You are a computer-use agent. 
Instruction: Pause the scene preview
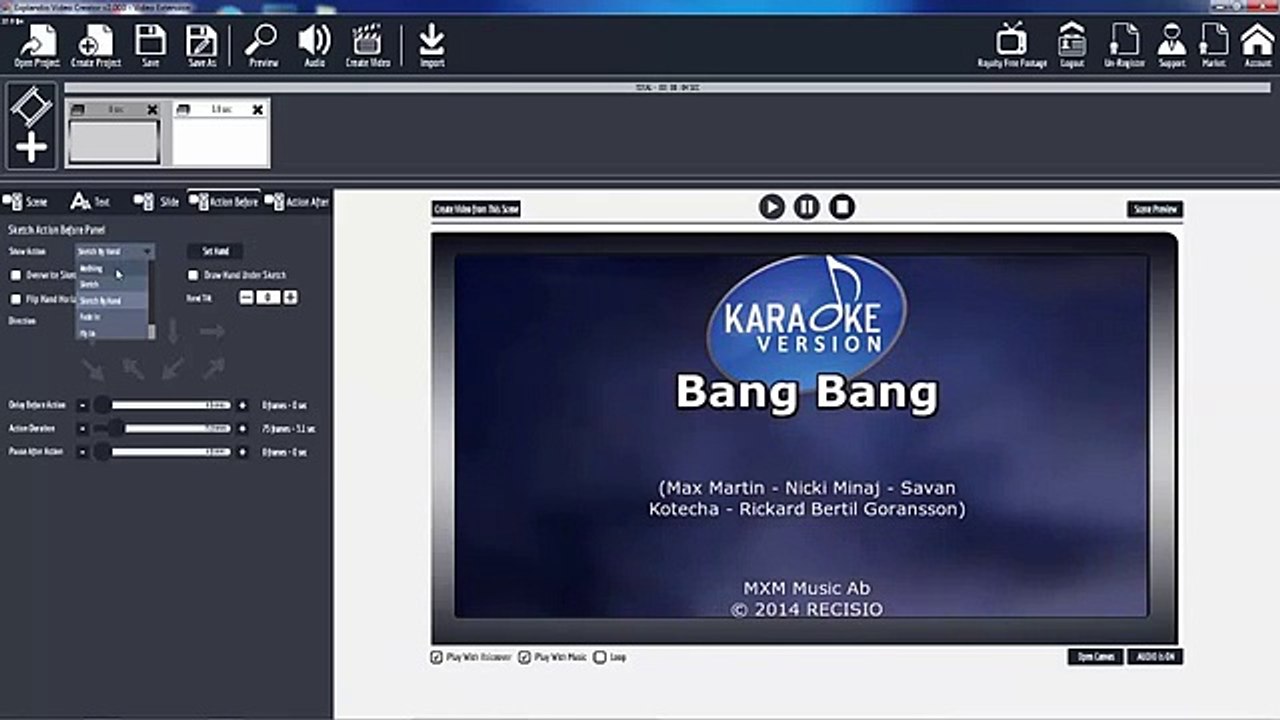coord(806,207)
